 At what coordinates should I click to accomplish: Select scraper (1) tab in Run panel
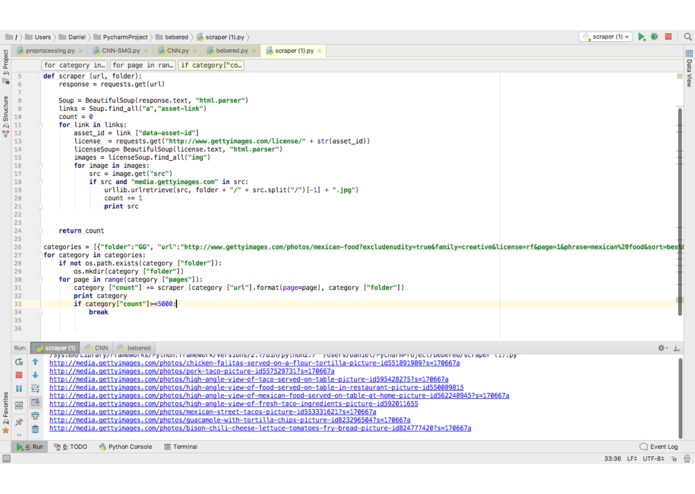[55, 348]
